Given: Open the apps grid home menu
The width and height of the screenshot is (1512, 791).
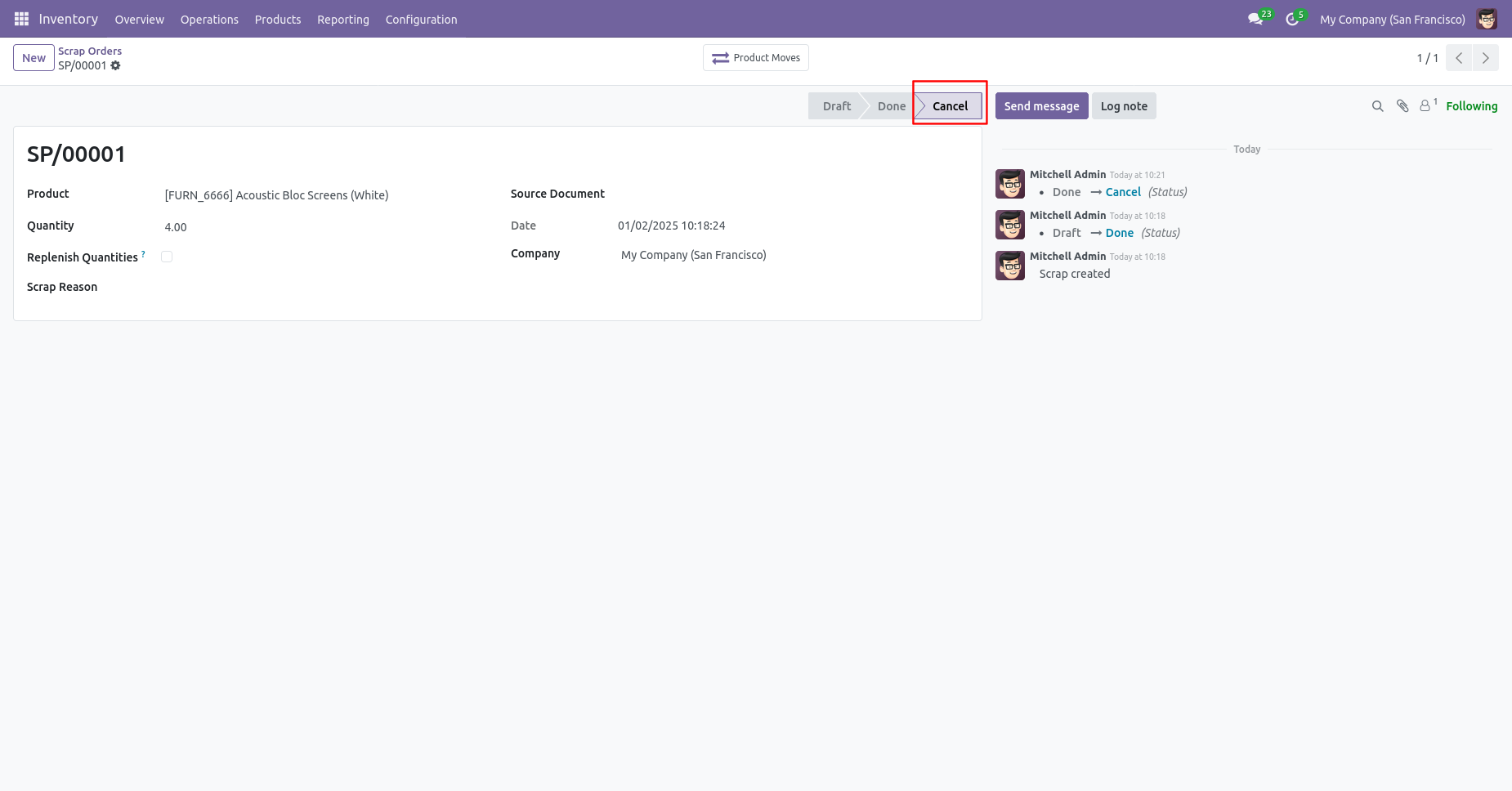Looking at the screenshot, I should click(x=21, y=19).
